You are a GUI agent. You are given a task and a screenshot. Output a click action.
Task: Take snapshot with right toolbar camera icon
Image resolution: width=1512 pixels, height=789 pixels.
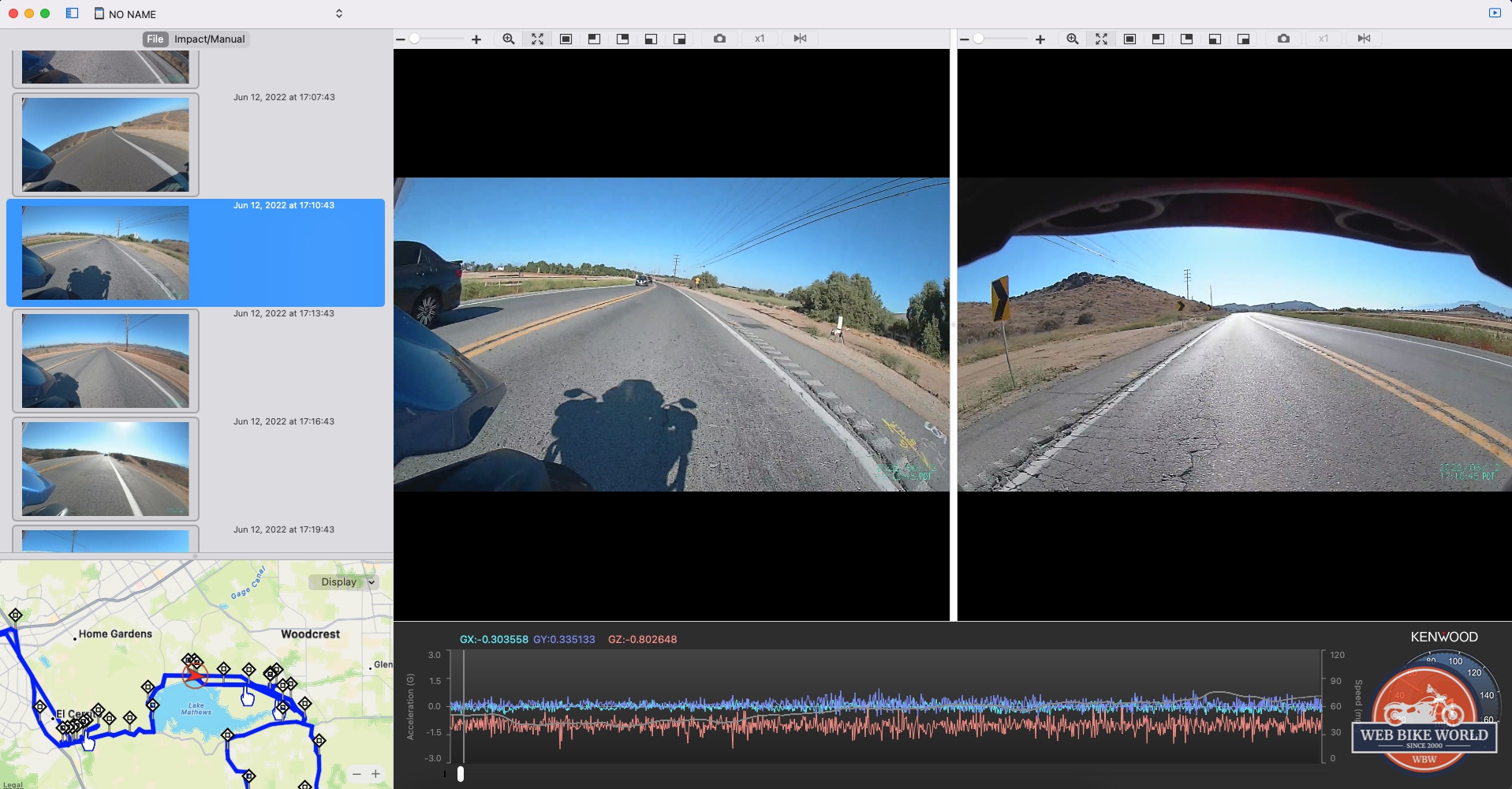pyautogui.click(x=1283, y=39)
